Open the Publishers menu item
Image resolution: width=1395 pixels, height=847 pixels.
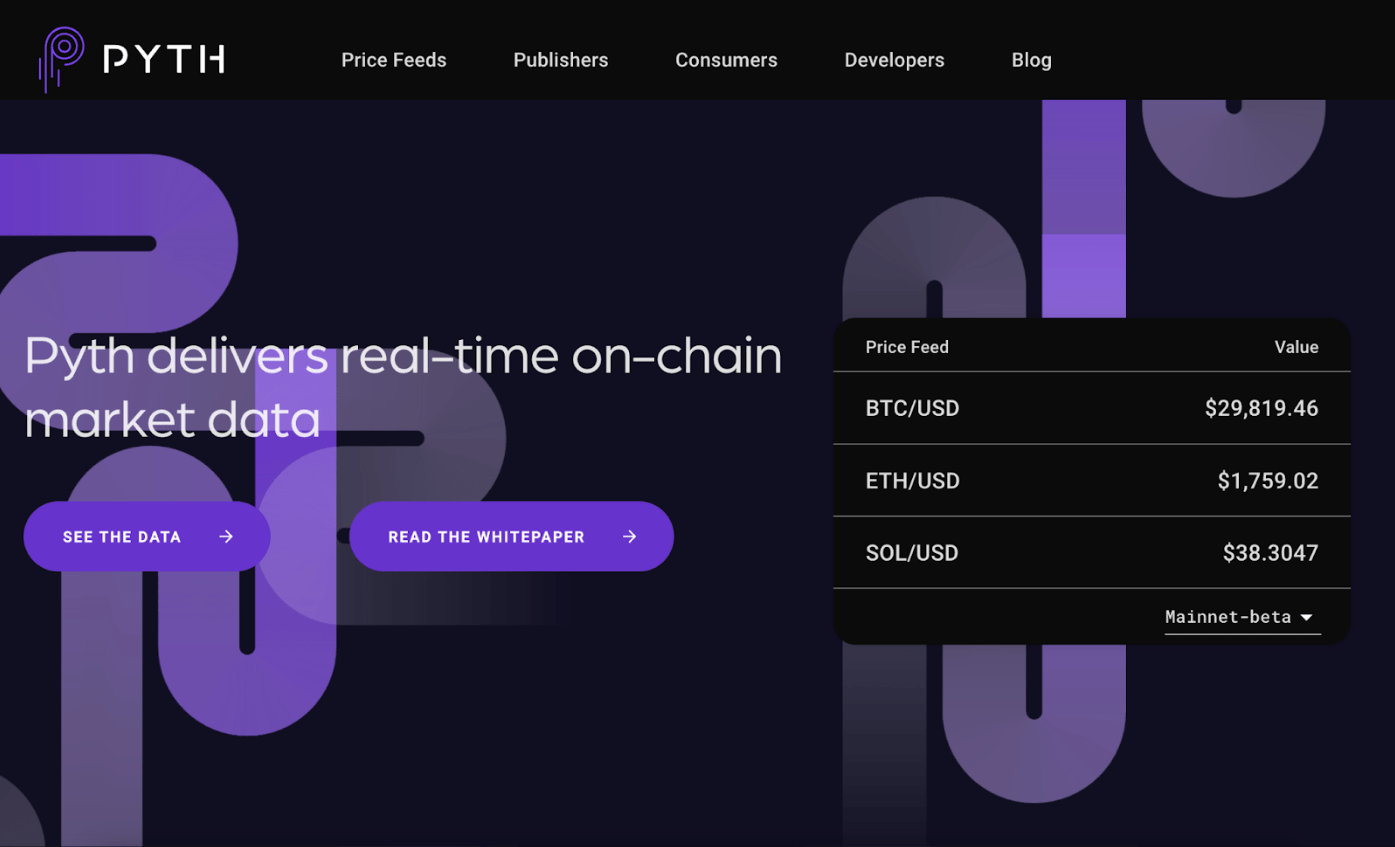click(560, 60)
